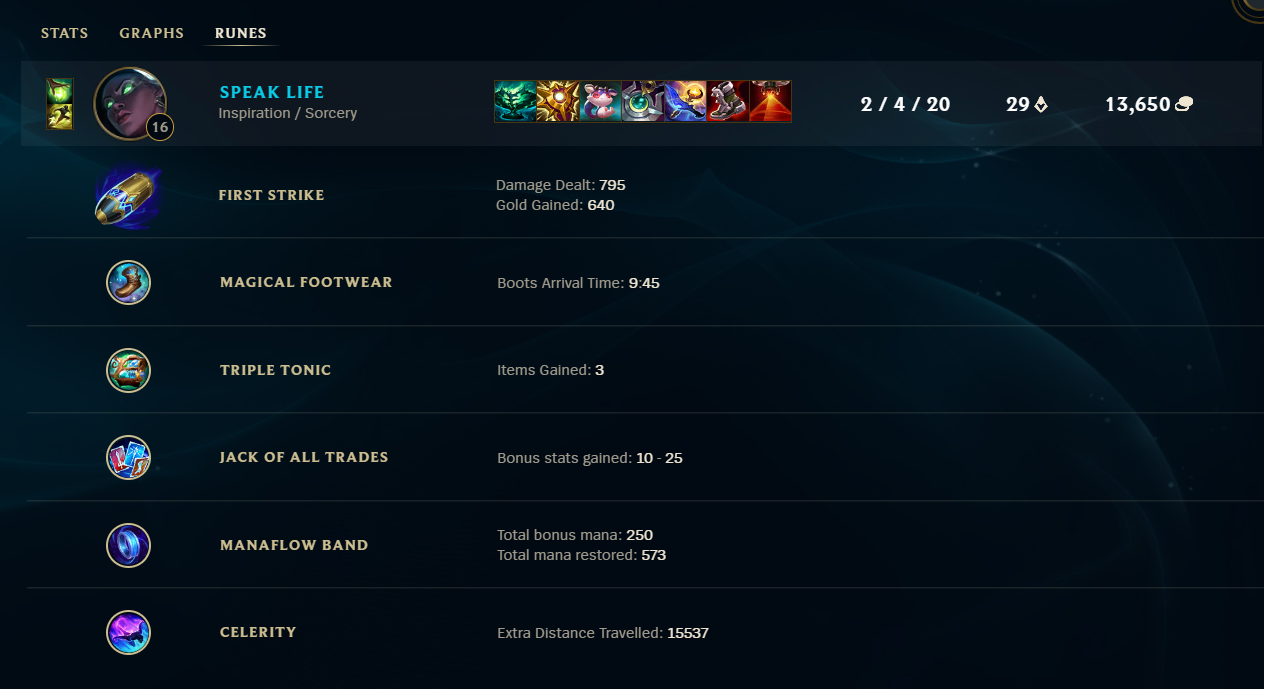Viewport: 1264px width, 689px height.
Task: Click the red trinket item icon
Action: [770, 102]
